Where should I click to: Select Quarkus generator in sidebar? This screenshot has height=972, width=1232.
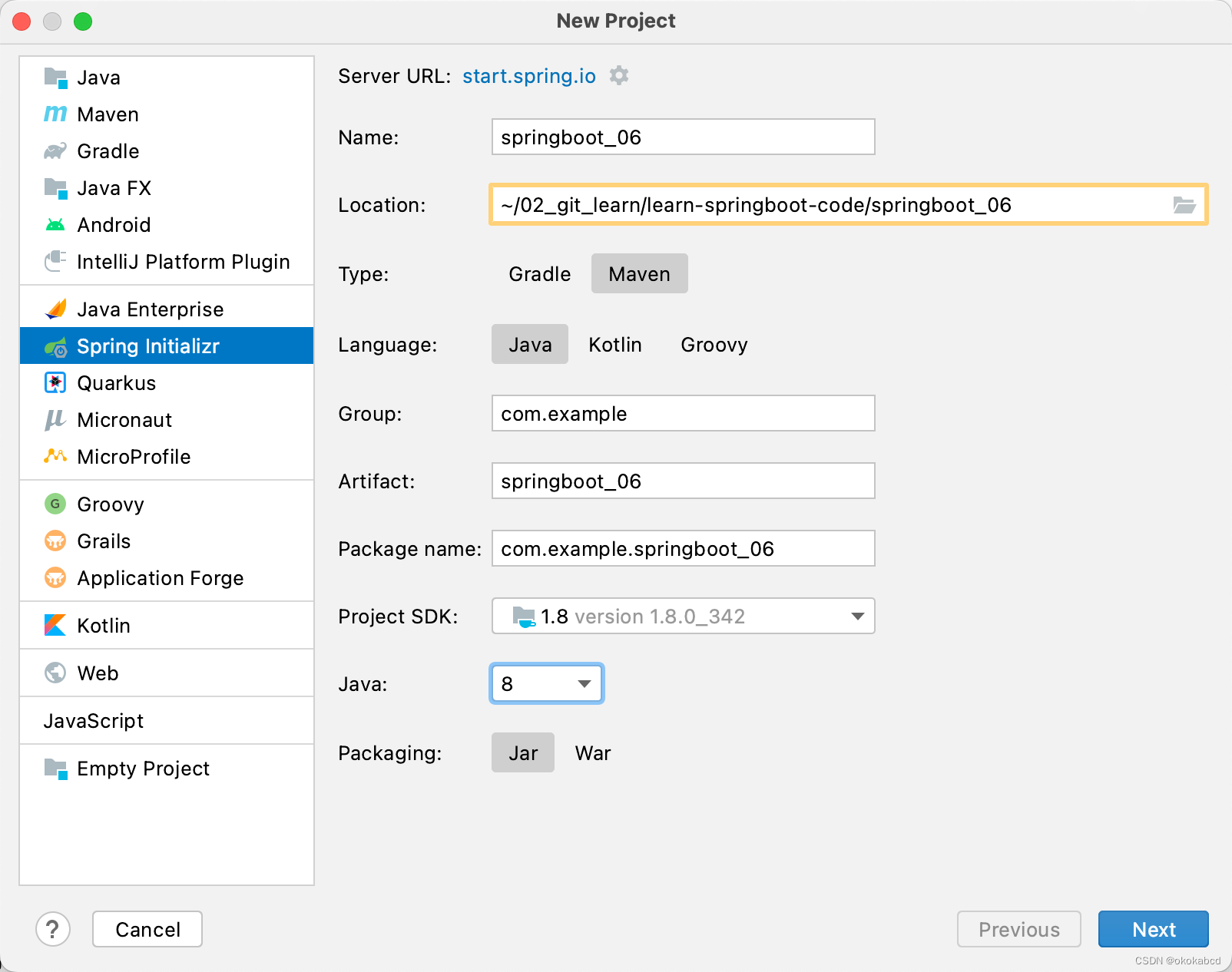coord(167,383)
